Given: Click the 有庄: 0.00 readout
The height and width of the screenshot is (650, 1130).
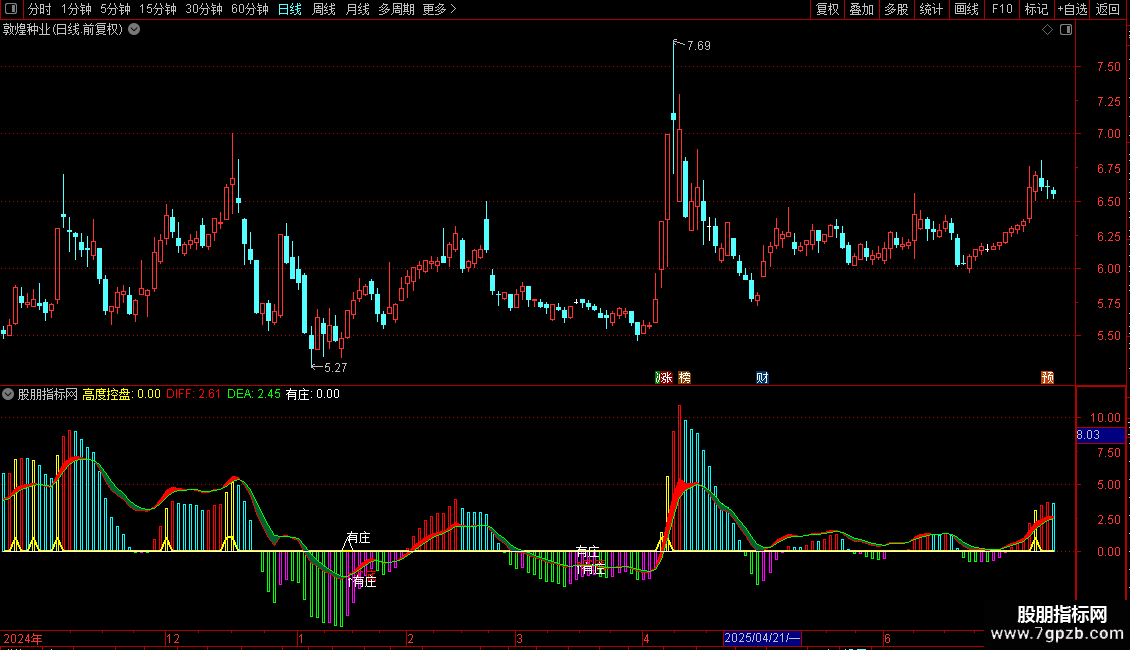Looking at the screenshot, I should click(312, 394).
